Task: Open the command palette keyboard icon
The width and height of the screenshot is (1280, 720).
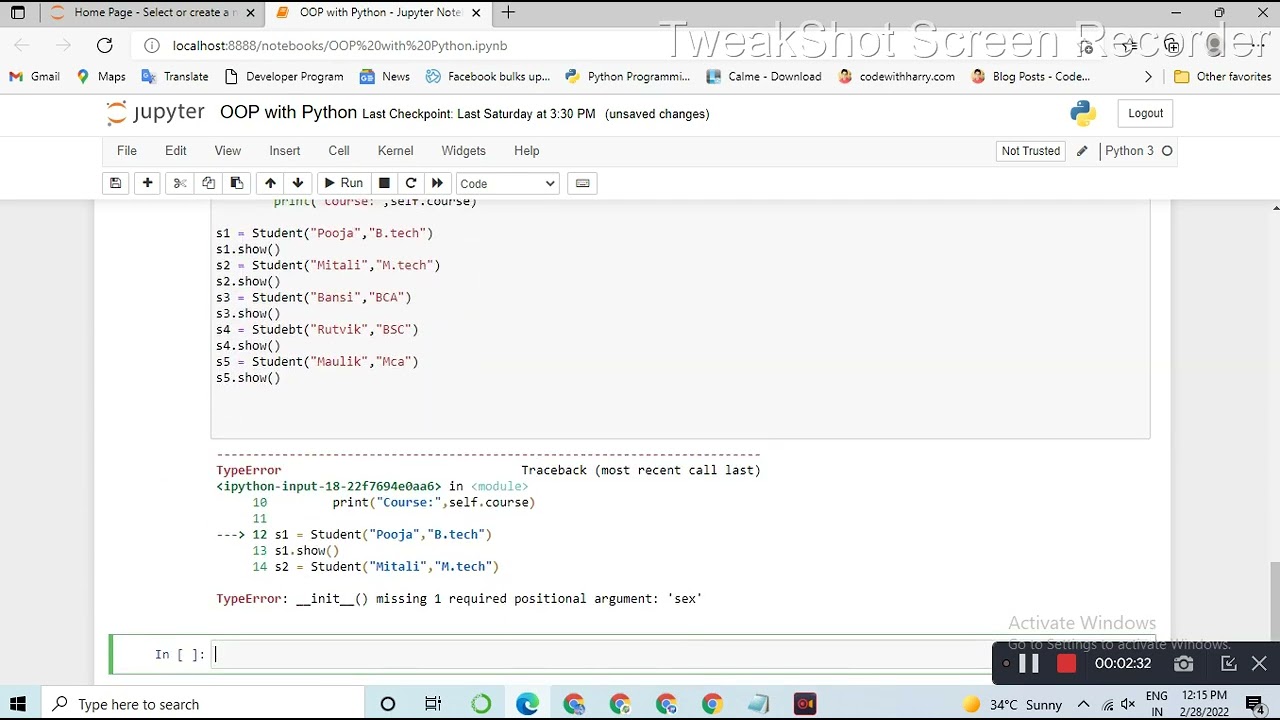Action: [x=583, y=183]
